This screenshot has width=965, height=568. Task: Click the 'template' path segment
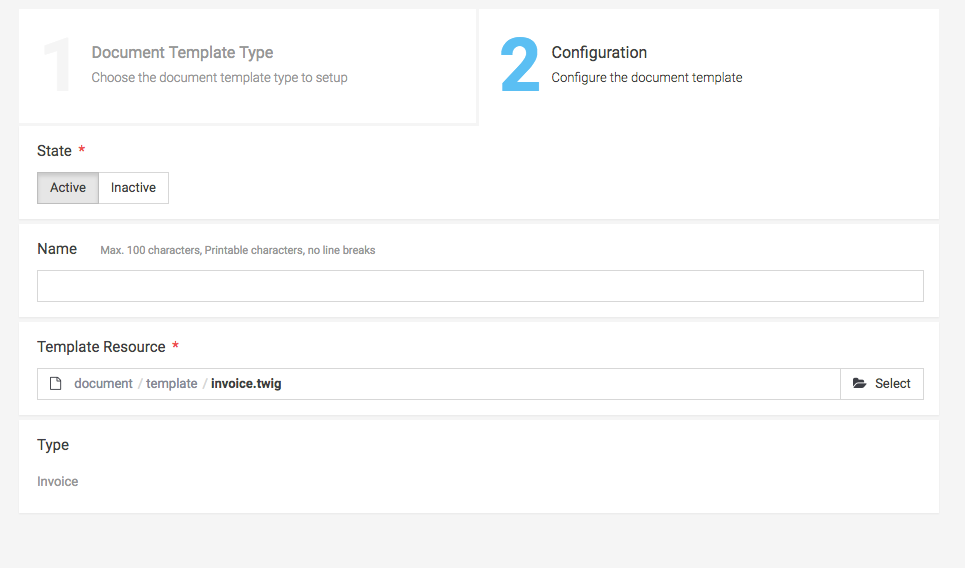(172, 384)
